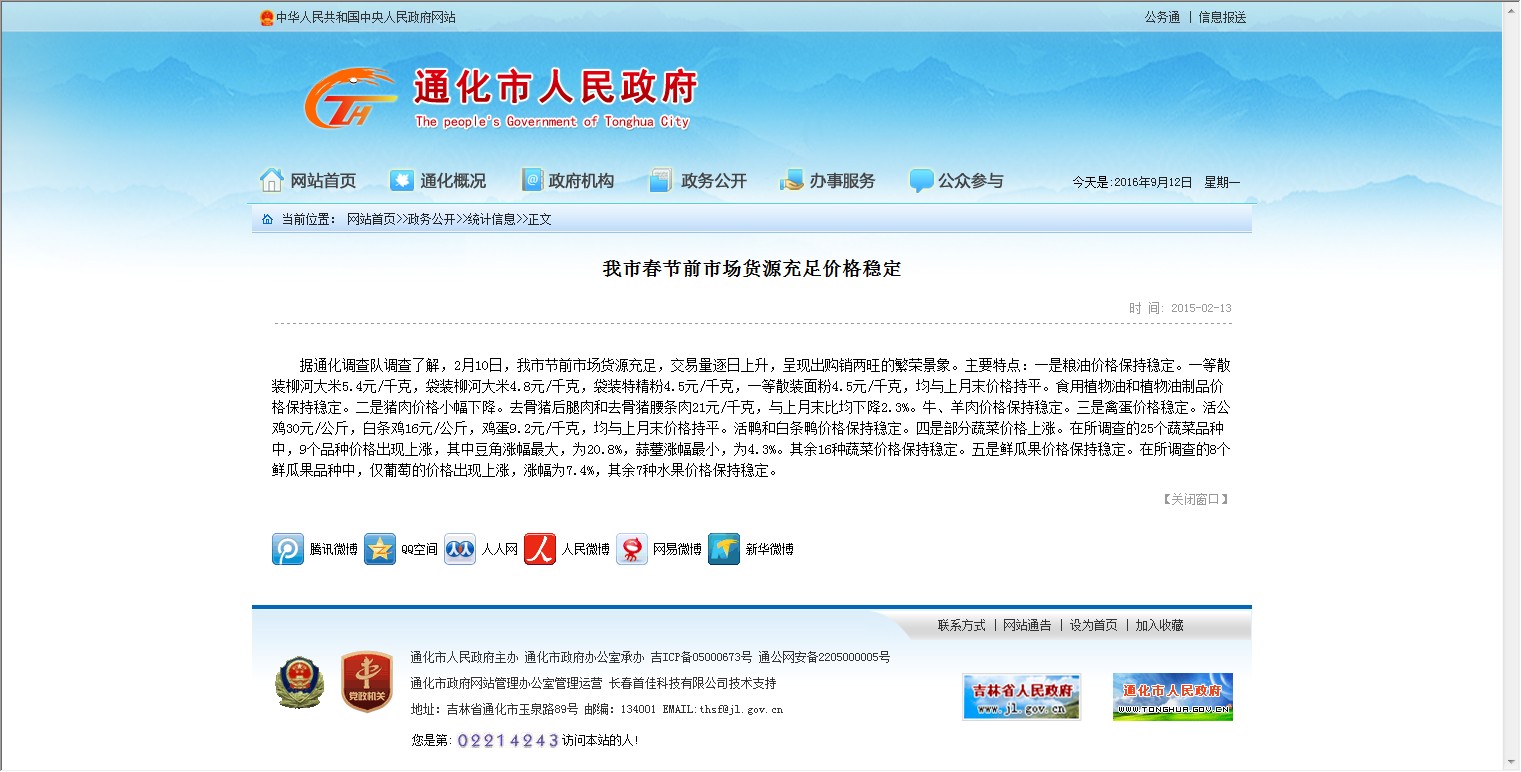Click the police badge icon in footer
The height and width of the screenshot is (772, 1521).
[x=299, y=682]
